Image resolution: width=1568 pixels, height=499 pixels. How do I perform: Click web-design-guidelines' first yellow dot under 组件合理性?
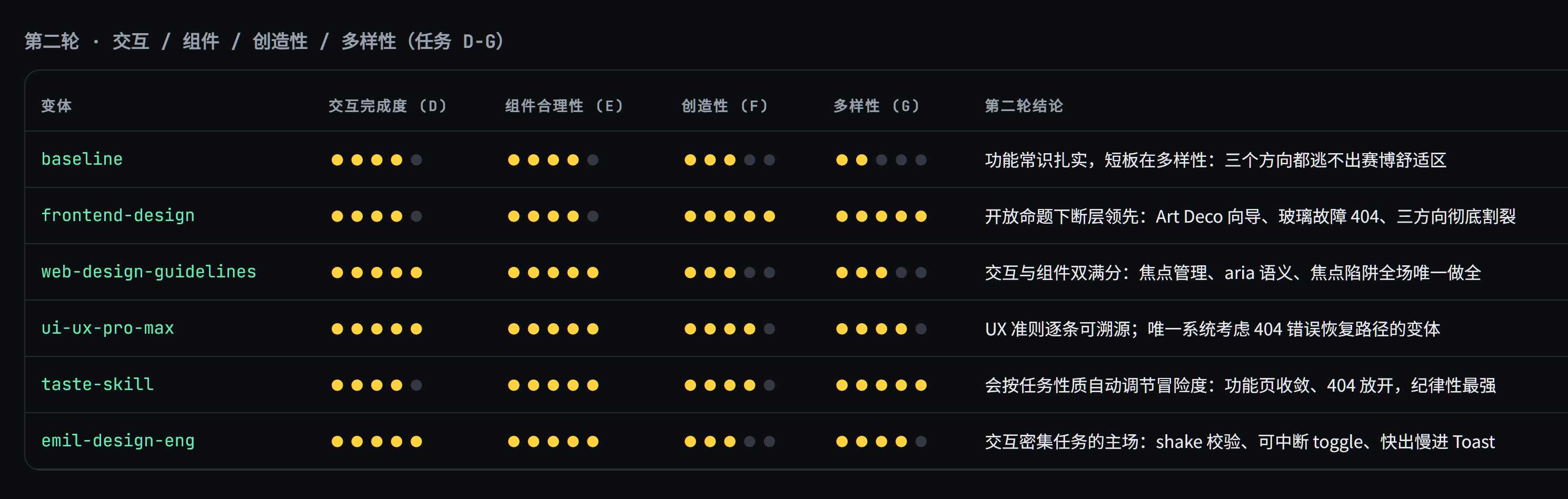[514, 273]
